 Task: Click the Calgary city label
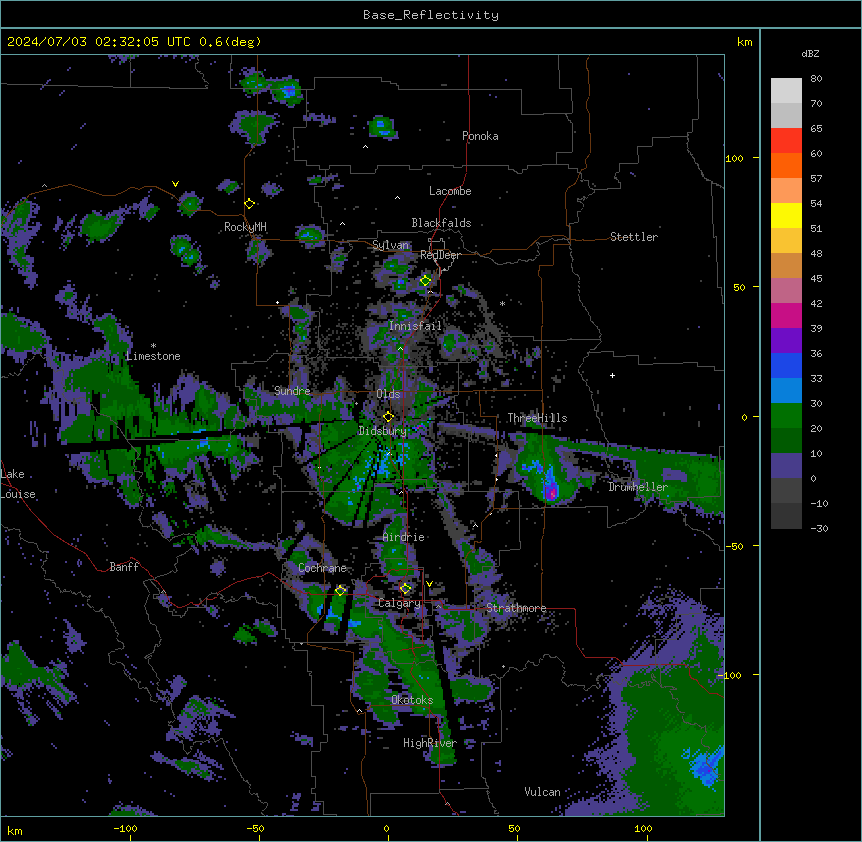[399, 603]
